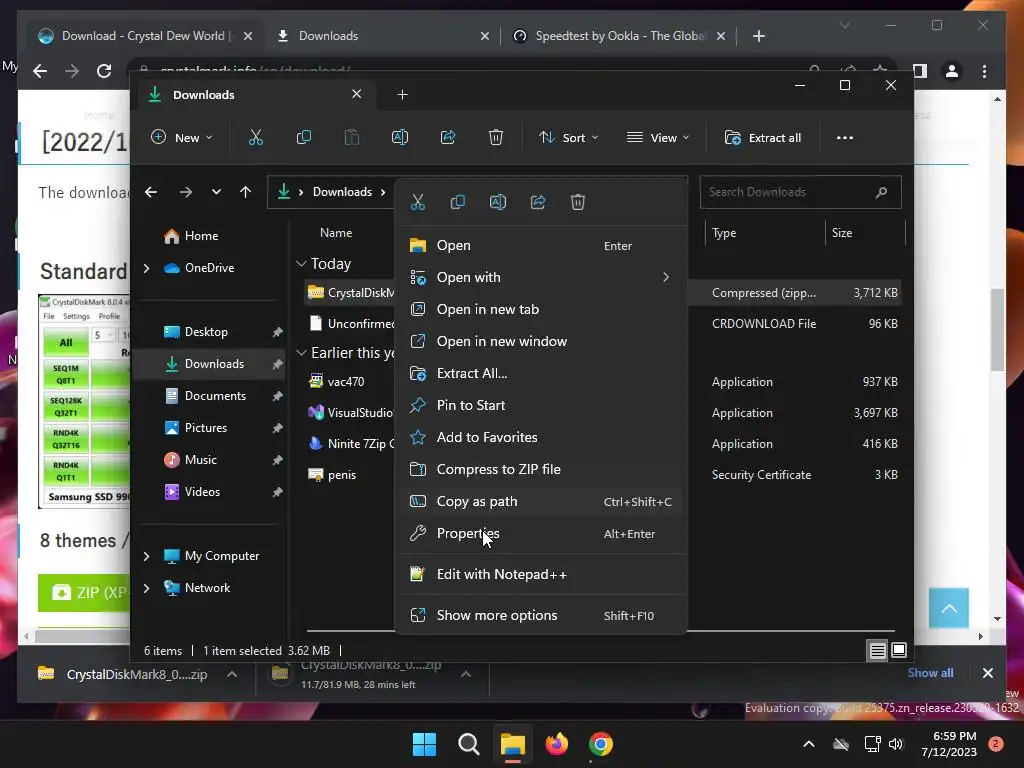
Task: Click the search magnifier in Search Downloads box
Action: click(x=881, y=192)
